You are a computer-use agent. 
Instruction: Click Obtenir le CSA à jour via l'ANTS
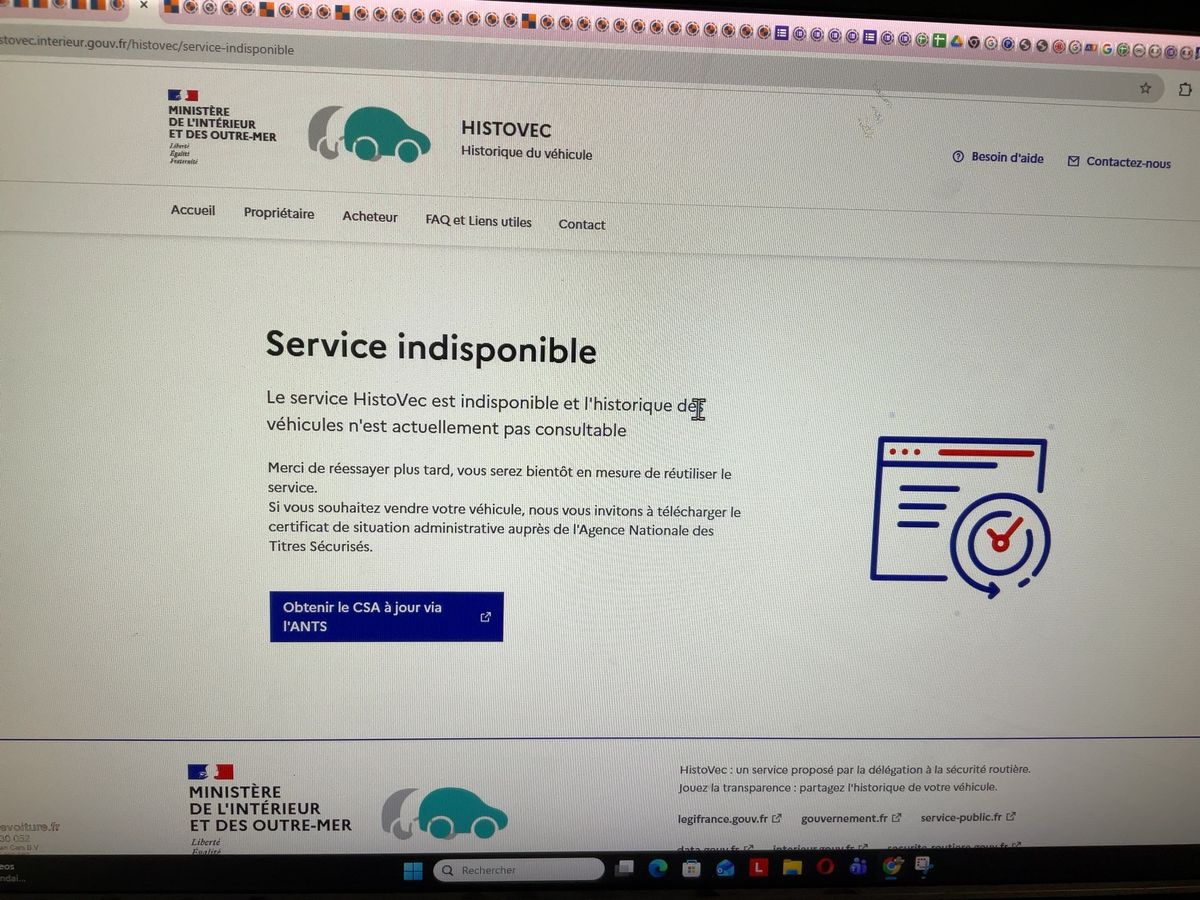coord(386,616)
